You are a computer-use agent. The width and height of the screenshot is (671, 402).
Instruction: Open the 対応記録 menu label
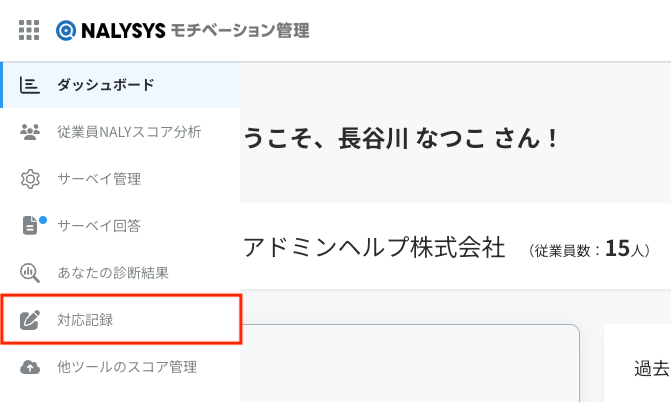(x=85, y=320)
